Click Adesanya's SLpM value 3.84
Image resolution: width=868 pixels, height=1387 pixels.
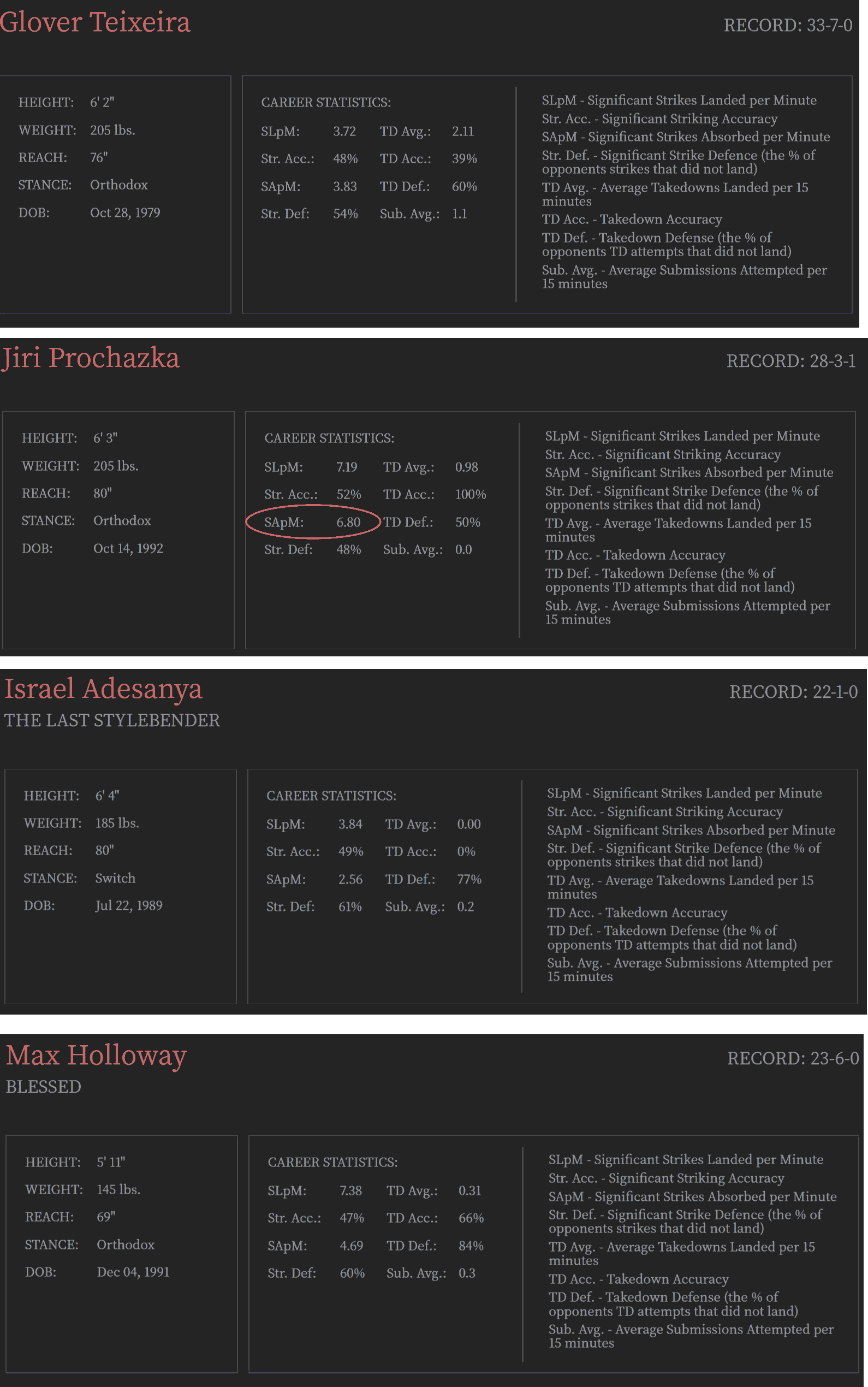350,824
